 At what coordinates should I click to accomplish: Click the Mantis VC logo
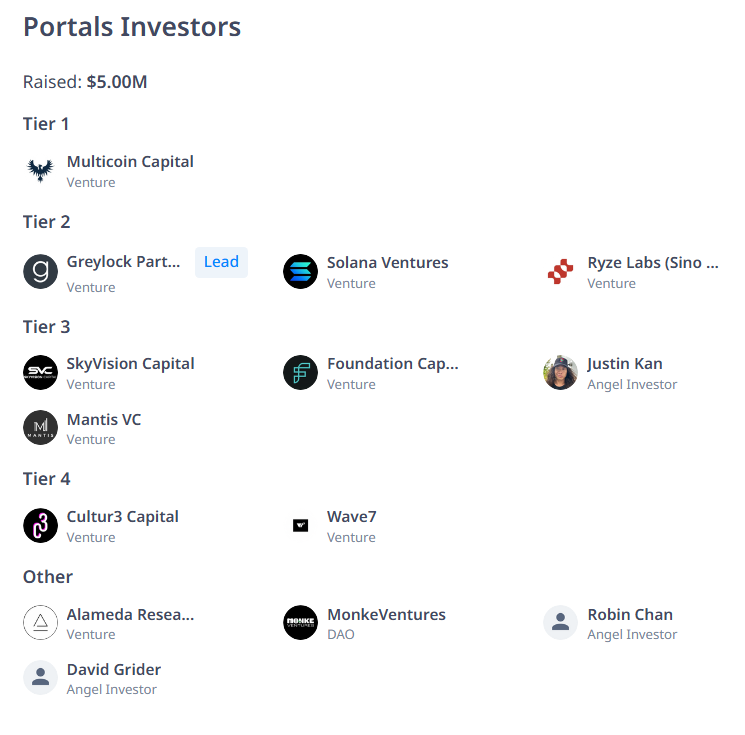(x=40, y=428)
